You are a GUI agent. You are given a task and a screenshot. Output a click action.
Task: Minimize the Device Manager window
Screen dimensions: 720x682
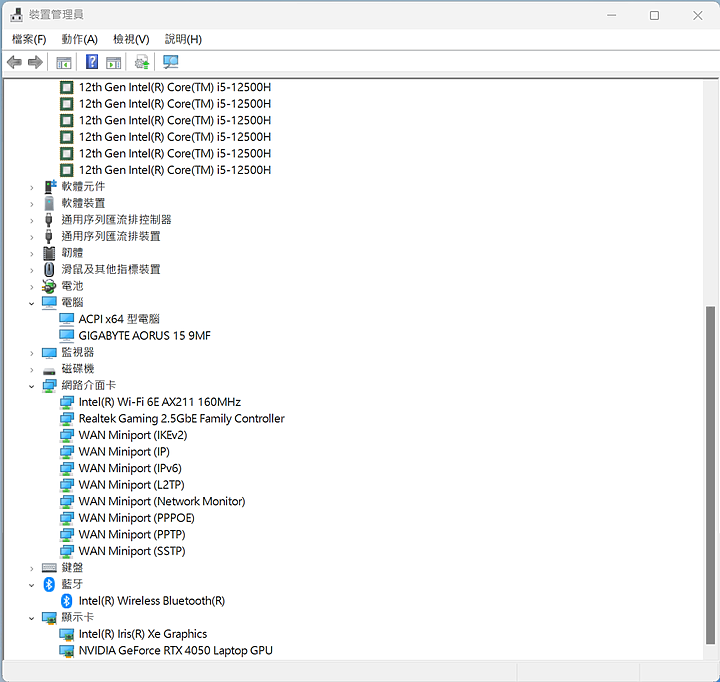[x=612, y=15]
